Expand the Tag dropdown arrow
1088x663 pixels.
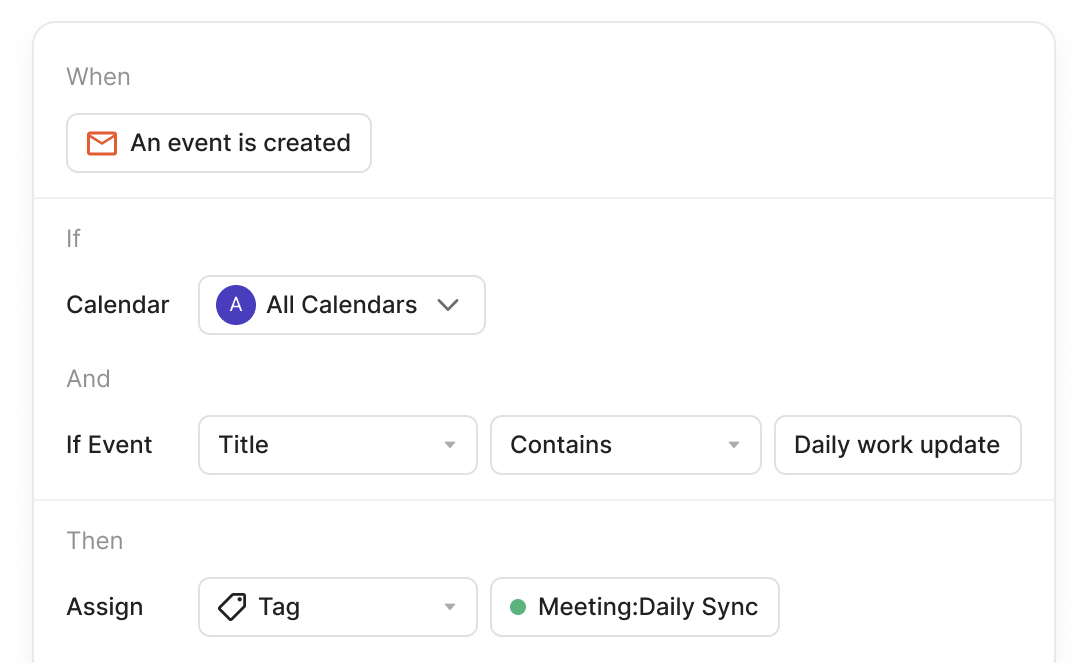pyautogui.click(x=450, y=607)
